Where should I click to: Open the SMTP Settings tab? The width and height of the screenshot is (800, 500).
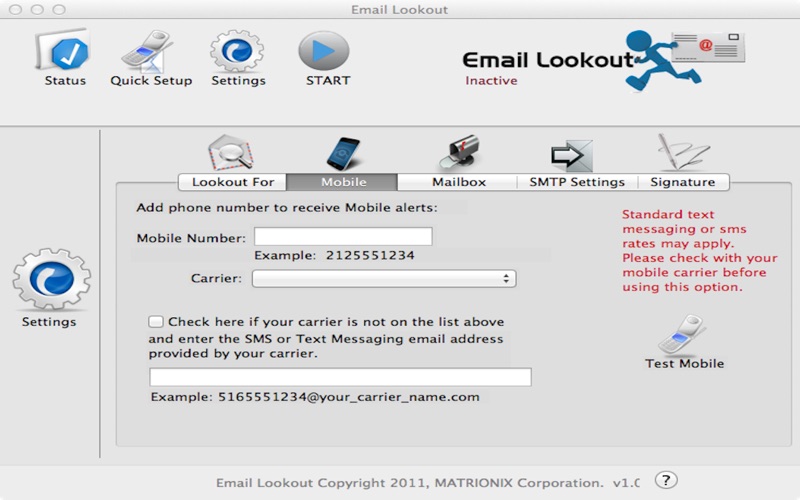point(577,182)
